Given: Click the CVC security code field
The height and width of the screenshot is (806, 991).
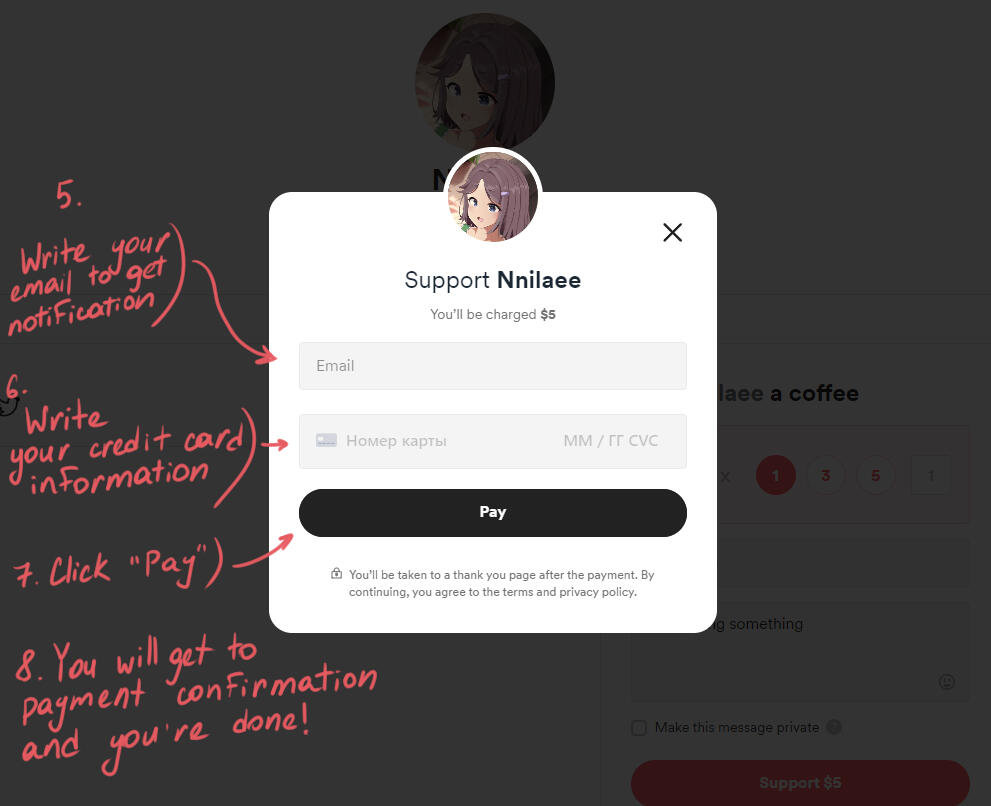Looking at the screenshot, I should [x=643, y=441].
